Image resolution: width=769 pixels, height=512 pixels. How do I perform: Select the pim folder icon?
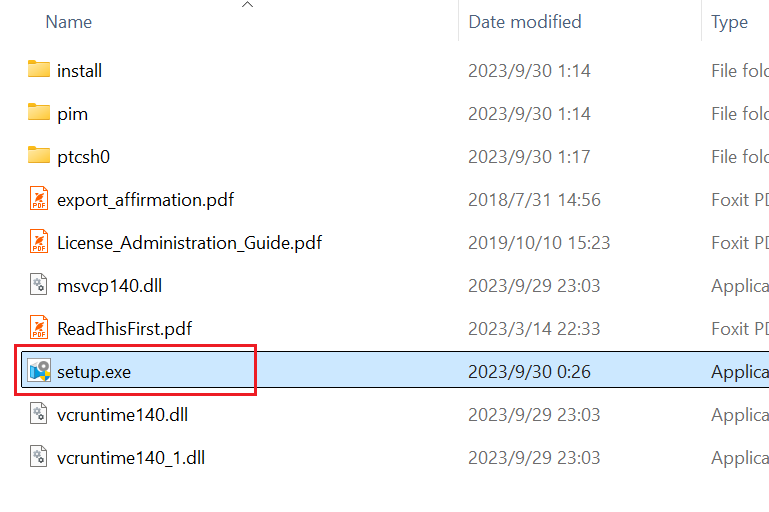(x=39, y=113)
